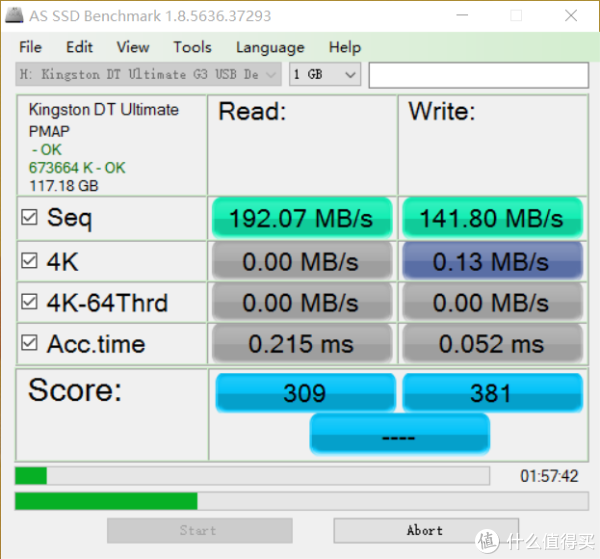The width and height of the screenshot is (600, 559).
Task: Open the Language menu
Action: (x=270, y=47)
